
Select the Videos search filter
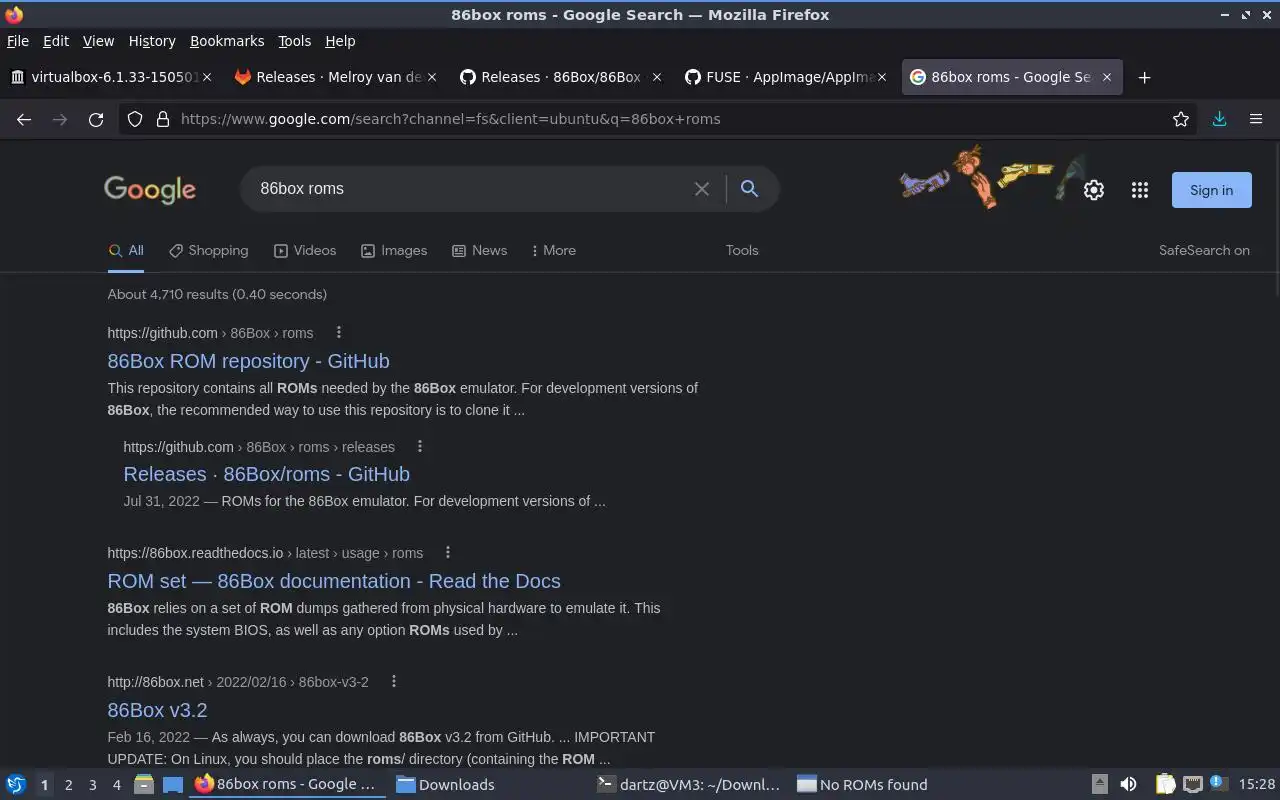pos(305,250)
